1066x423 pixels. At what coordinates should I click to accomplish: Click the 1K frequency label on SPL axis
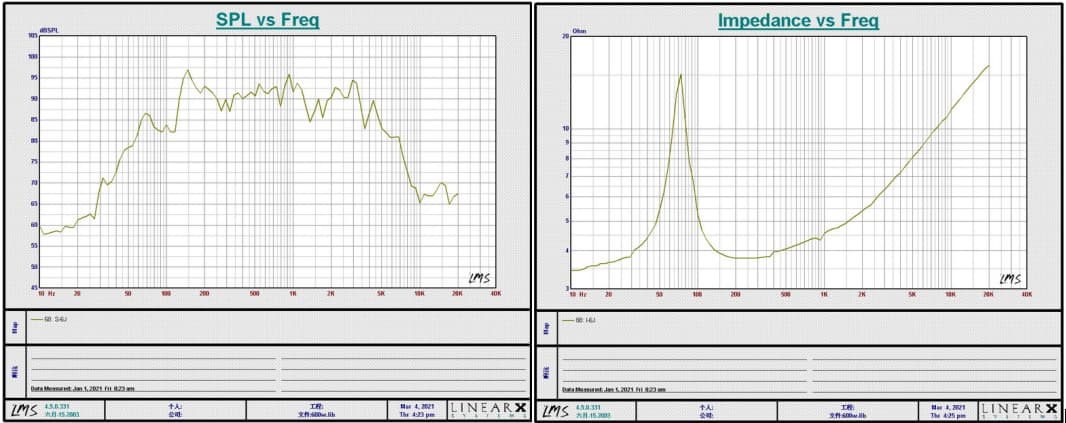click(x=291, y=294)
